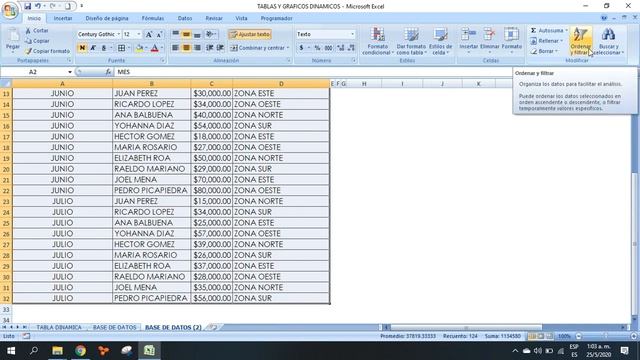Image resolution: width=640 pixels, height=360 pixels.
Task: Open Ordenar y filtrar
Action: pos(581,41)
